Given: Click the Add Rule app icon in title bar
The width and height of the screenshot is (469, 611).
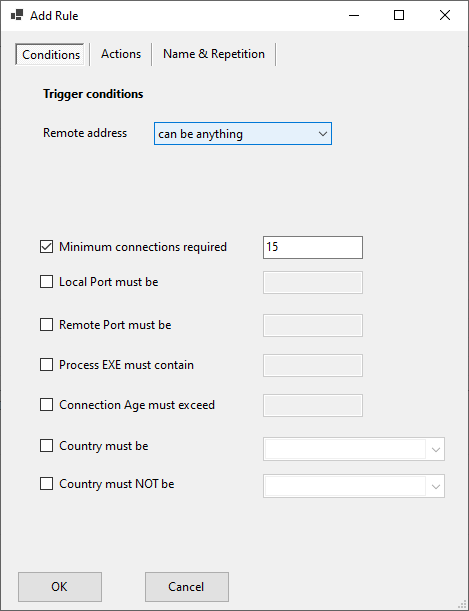Looking at the screenshot, I should pyautogui.click(x=17, y=15).
